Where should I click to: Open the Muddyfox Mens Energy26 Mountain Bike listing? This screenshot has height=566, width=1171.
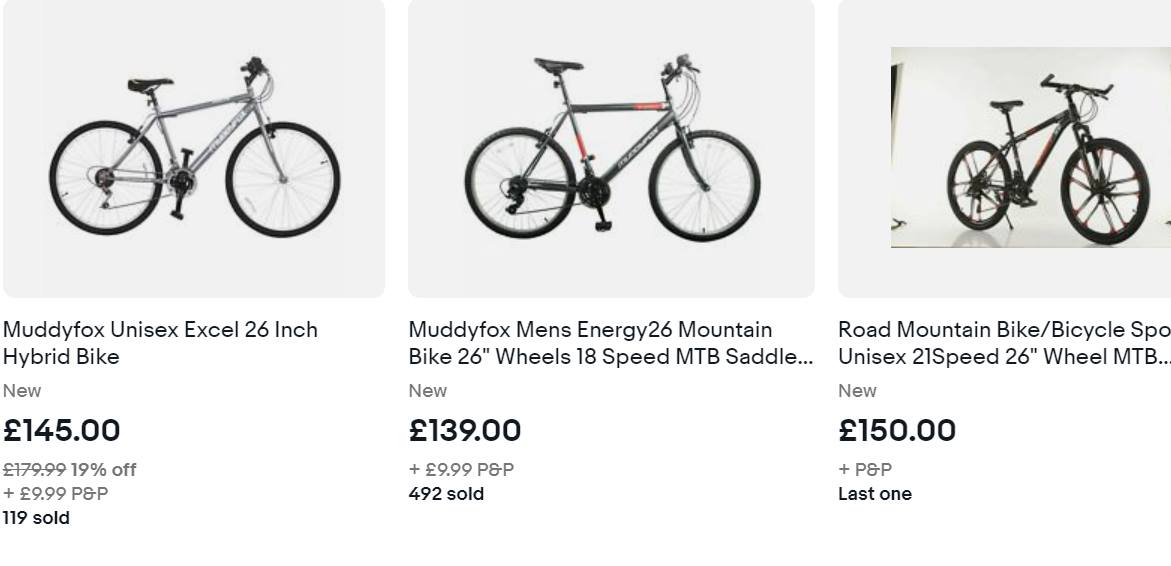point(610,343)
